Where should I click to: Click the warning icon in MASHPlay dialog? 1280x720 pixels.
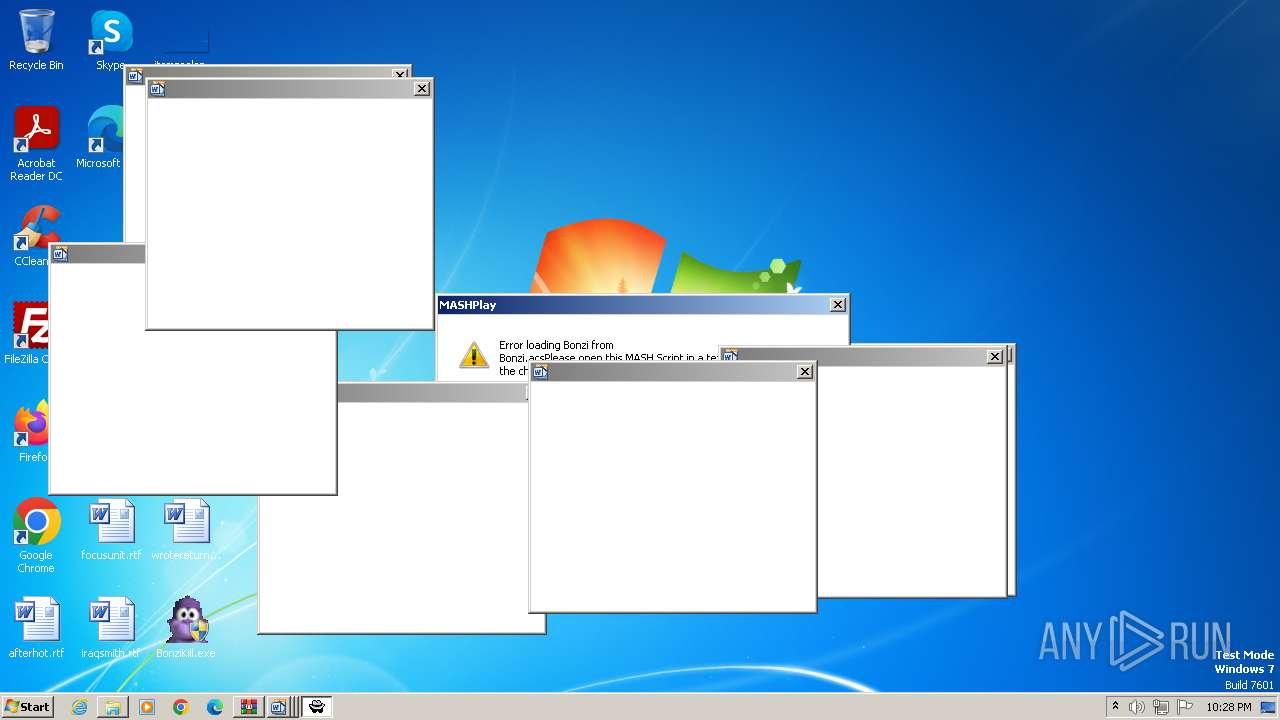(x=474, y=354)
